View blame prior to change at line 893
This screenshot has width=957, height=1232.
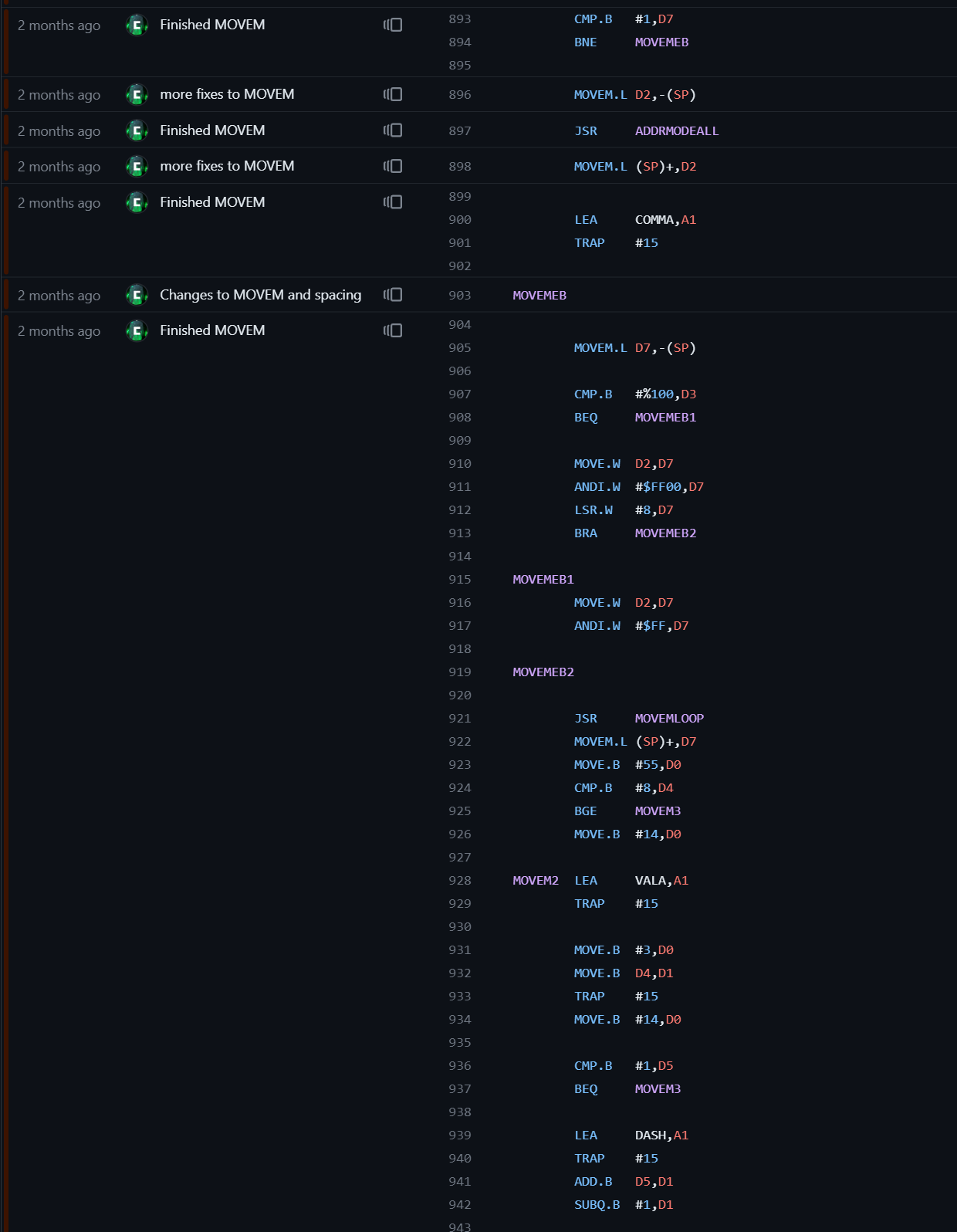pyautogui.click(x=393, y=25)
